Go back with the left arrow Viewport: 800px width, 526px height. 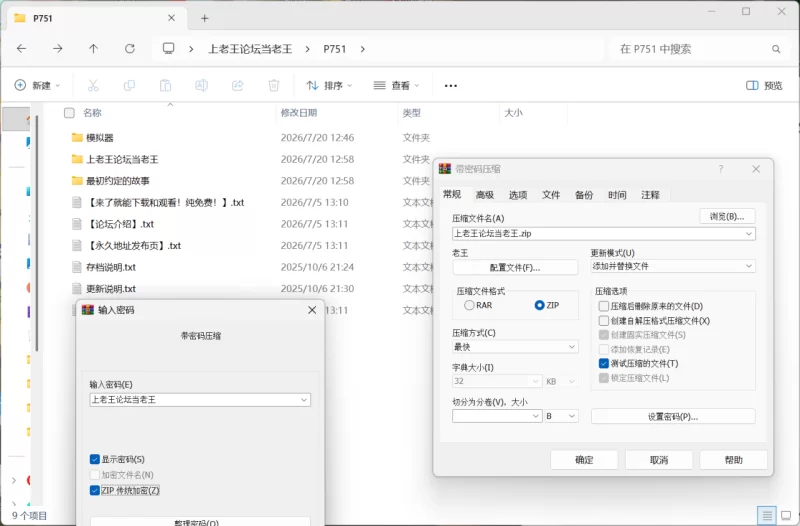tap(21, 48)
